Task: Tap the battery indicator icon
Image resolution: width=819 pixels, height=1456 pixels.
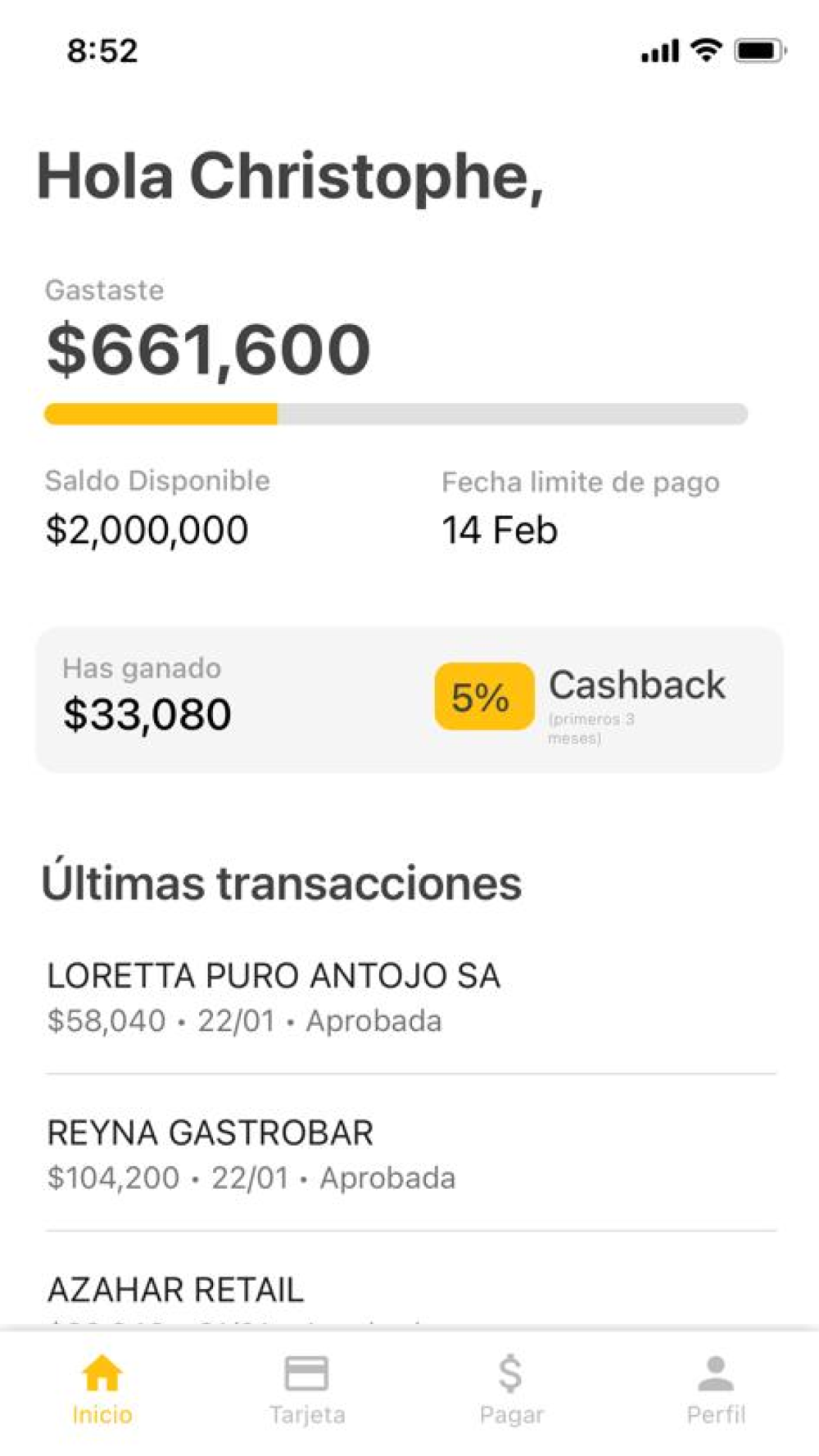Action: coord(760,51)
